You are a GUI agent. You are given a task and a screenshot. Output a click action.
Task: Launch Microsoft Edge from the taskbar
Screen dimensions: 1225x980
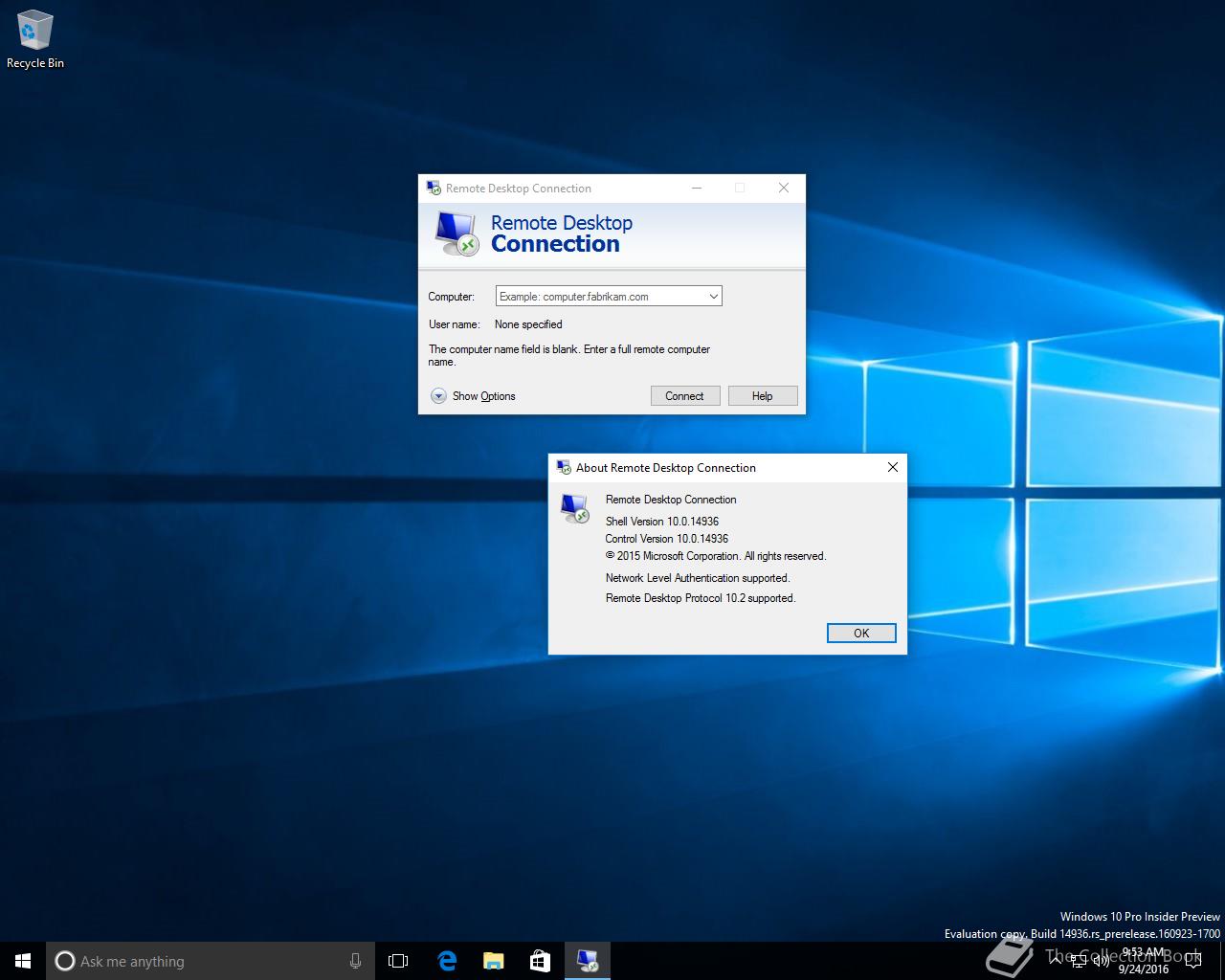[446, 961]
